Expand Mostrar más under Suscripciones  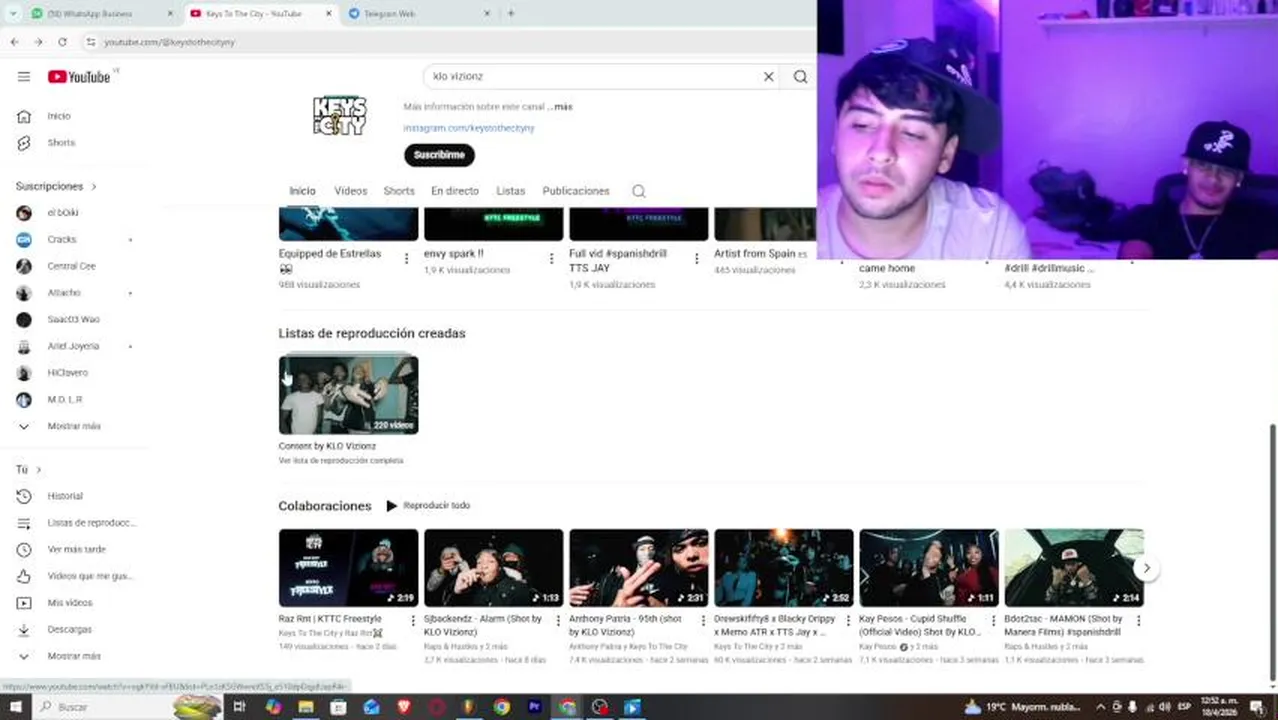tap(75, 426)
